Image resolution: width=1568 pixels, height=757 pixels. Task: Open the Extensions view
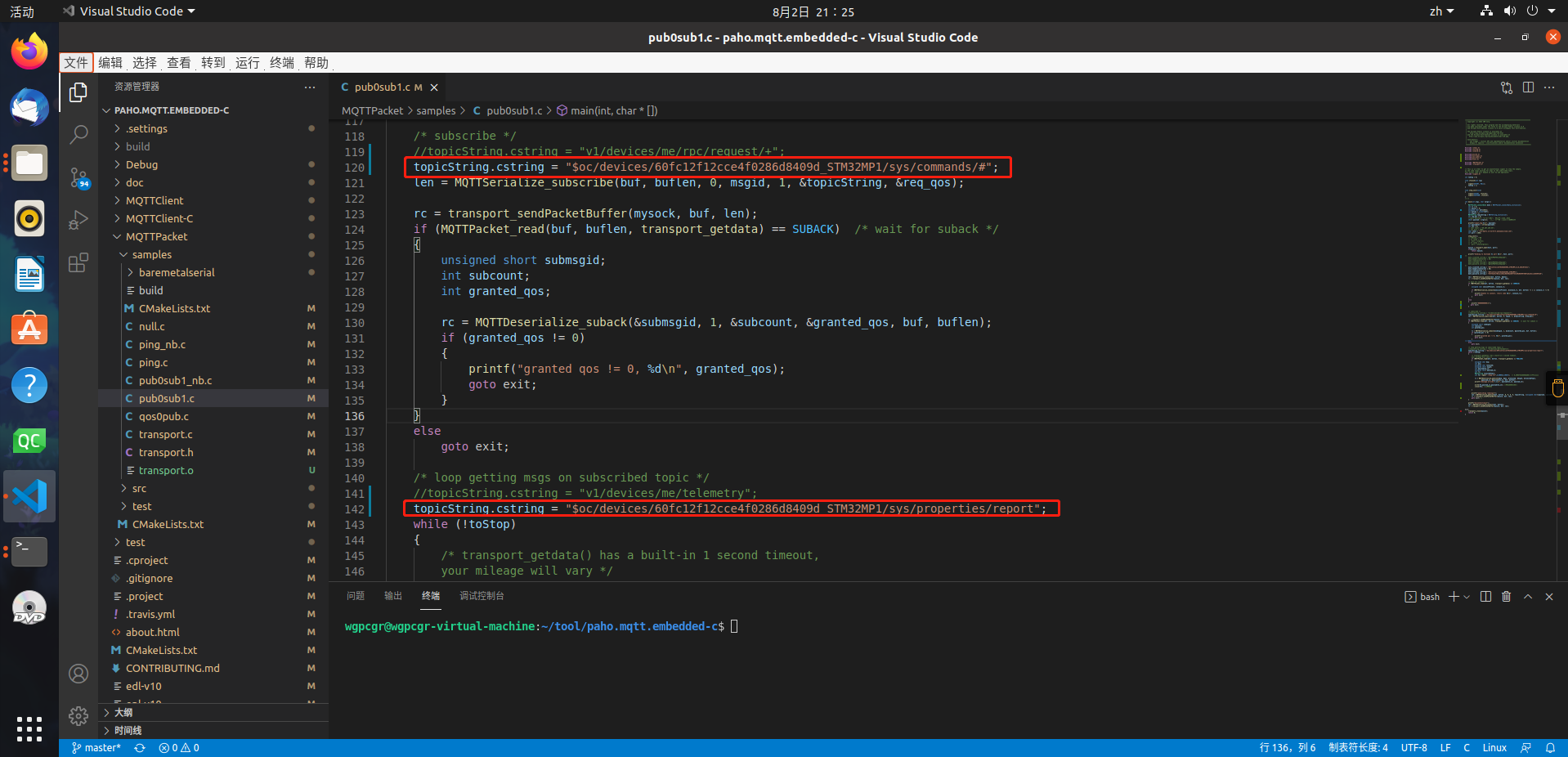[78, 262]
